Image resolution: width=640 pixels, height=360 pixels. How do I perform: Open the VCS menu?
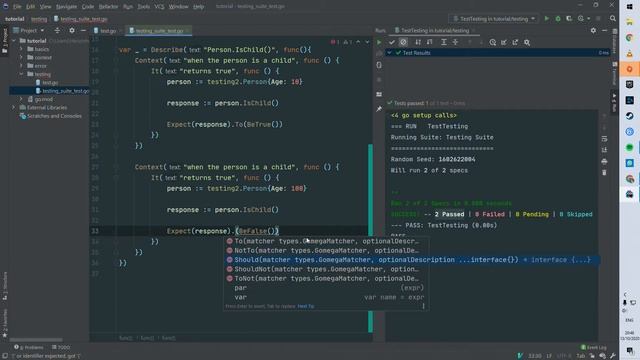[x=159, y=7]
